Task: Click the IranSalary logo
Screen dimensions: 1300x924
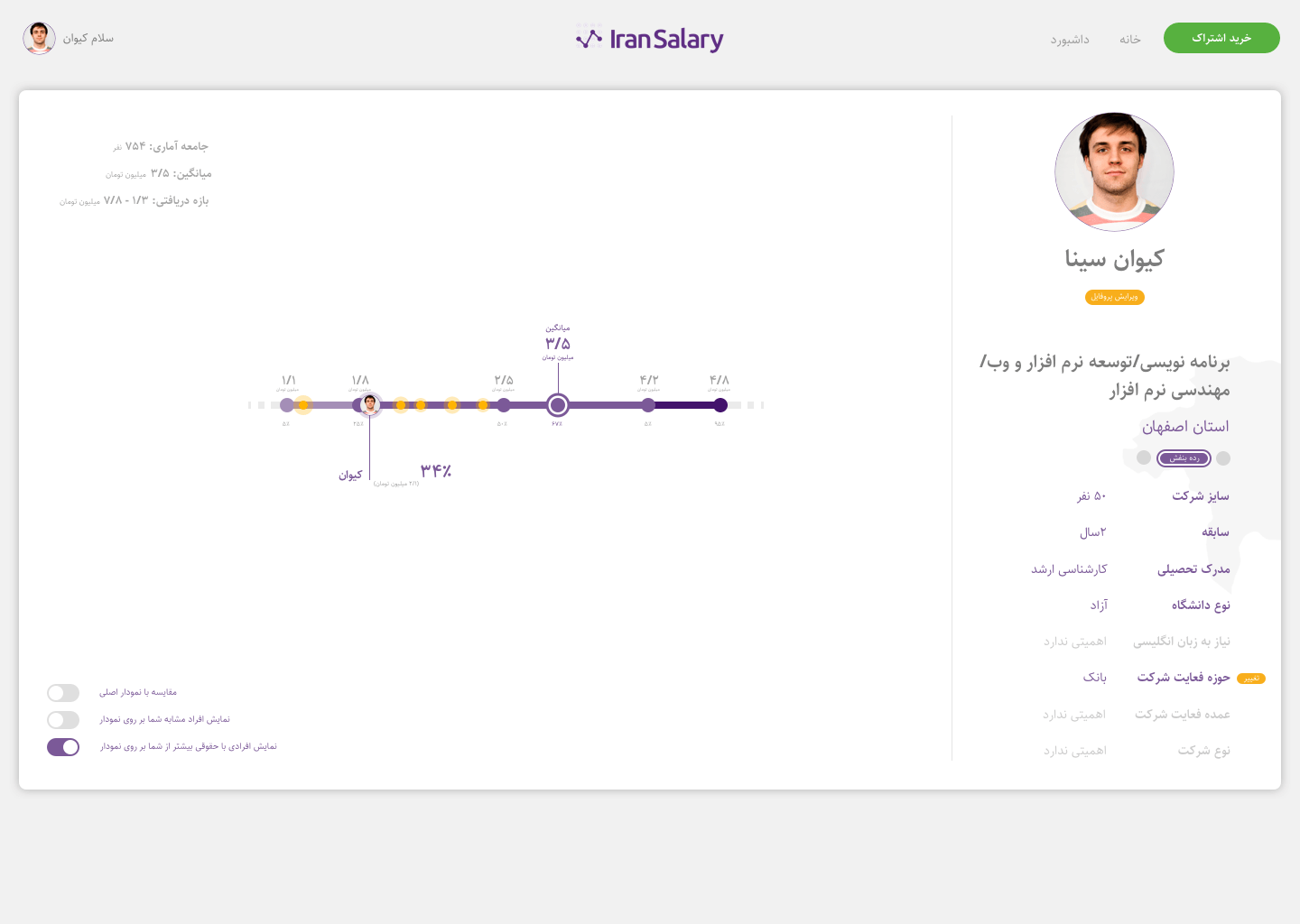Action: click(650, 39)
